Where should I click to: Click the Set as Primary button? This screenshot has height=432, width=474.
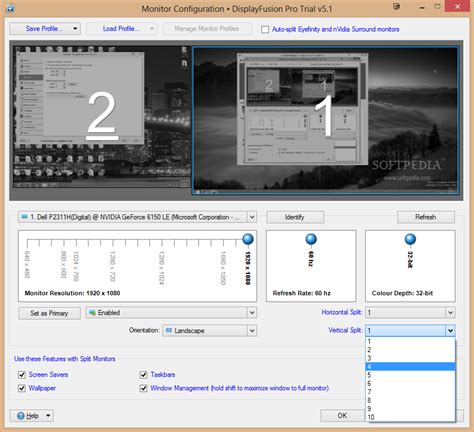[49, 313]
